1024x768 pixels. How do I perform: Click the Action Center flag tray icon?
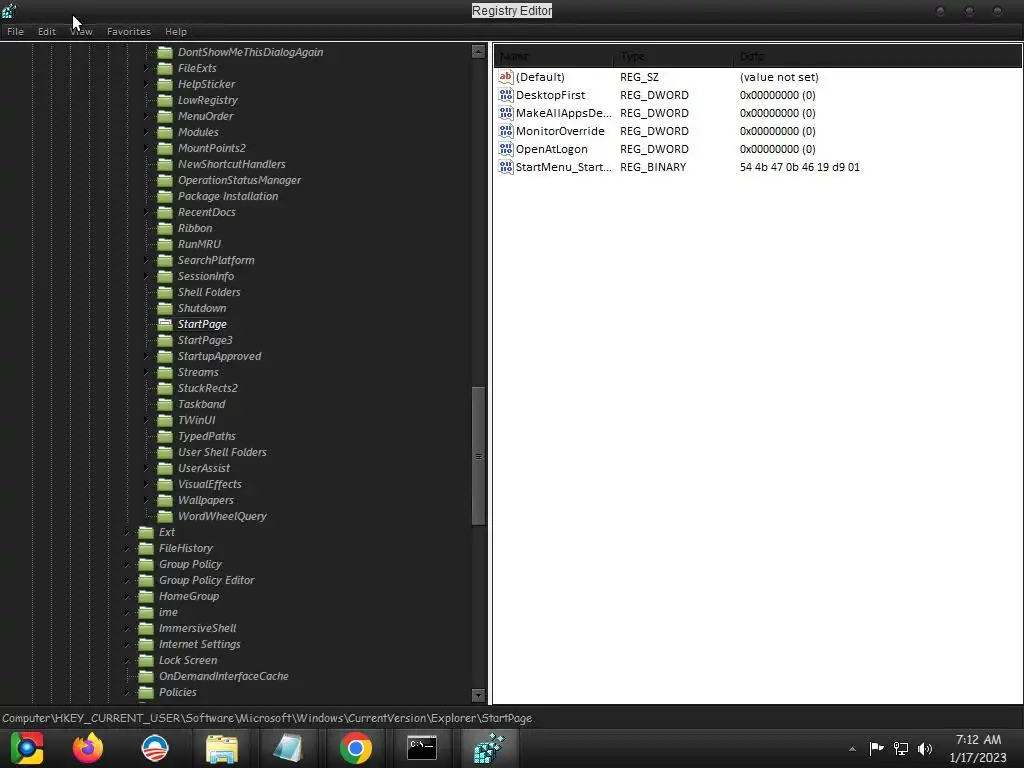pyautogui.click(x=876, y=748)
